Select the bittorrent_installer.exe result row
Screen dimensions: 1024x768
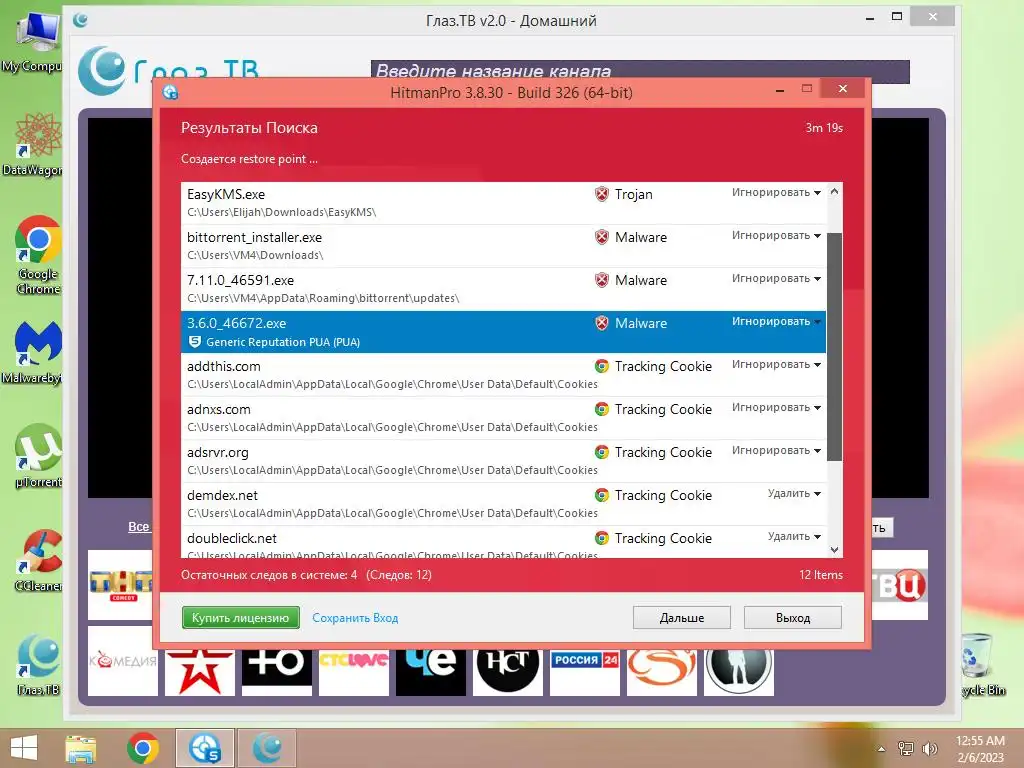coord(503,246)
